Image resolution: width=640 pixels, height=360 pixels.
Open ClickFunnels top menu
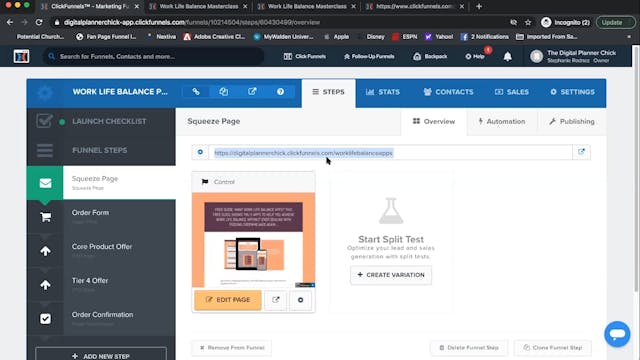click(305, 56)
